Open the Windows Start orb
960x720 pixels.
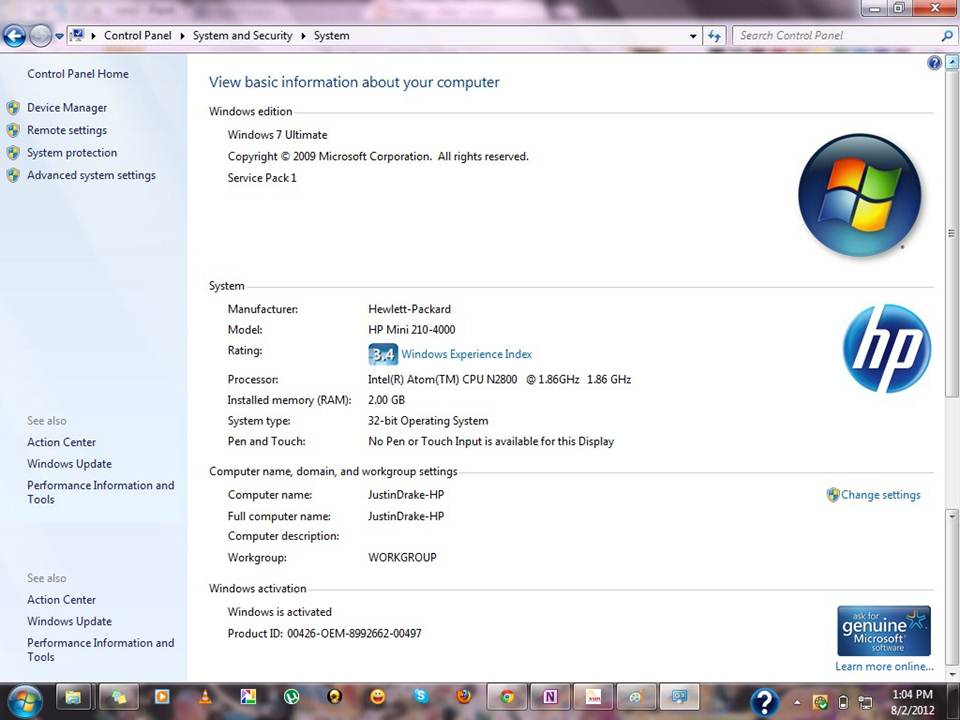24,701
